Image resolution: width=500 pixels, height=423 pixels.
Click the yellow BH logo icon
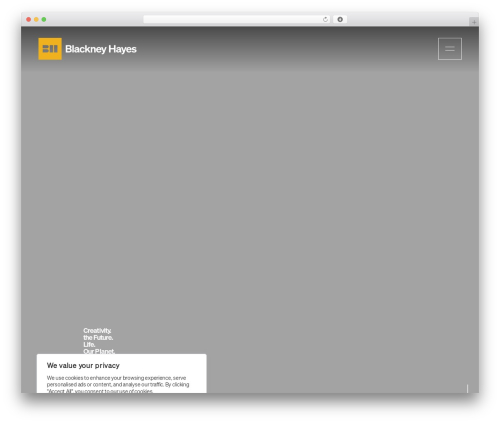point(50,49)
